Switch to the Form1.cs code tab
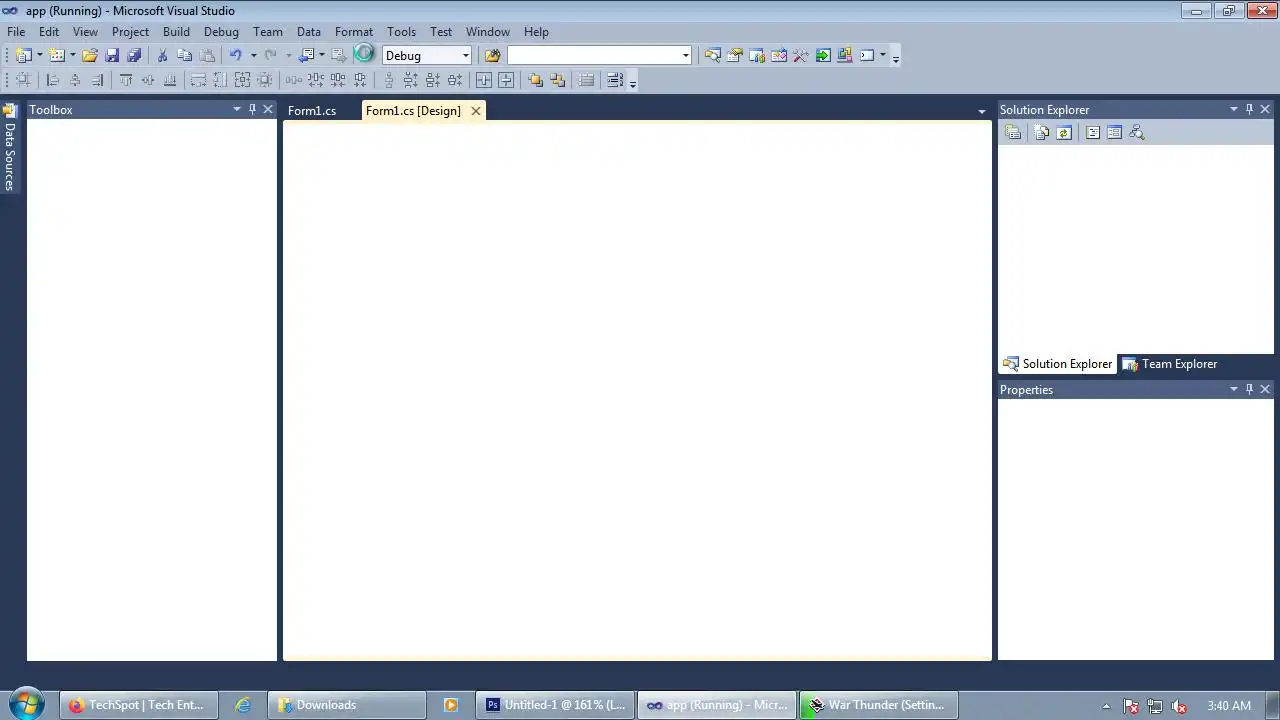Viewport: 1280px width, 720px height. coord(312,111)
